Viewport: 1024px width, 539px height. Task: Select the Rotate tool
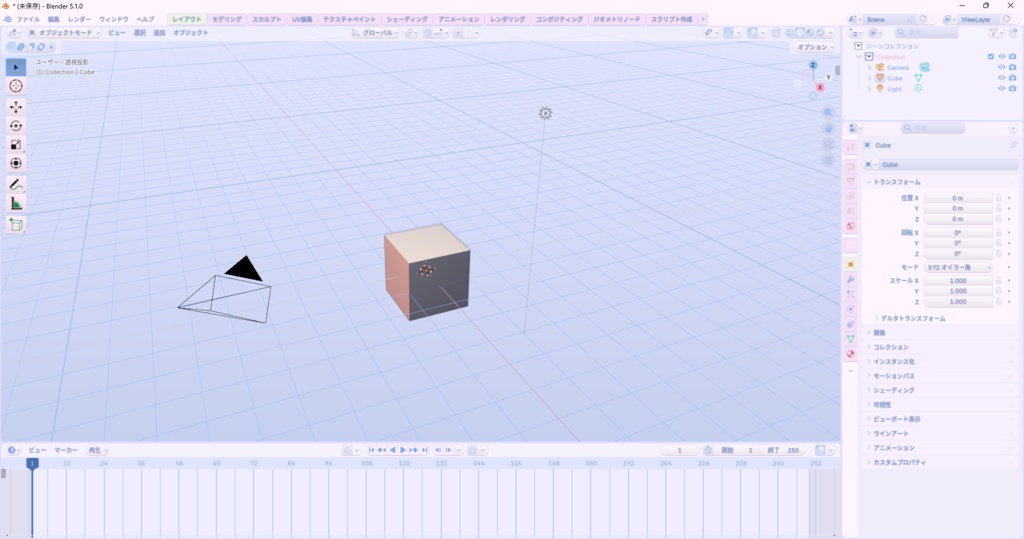point(16,125)
